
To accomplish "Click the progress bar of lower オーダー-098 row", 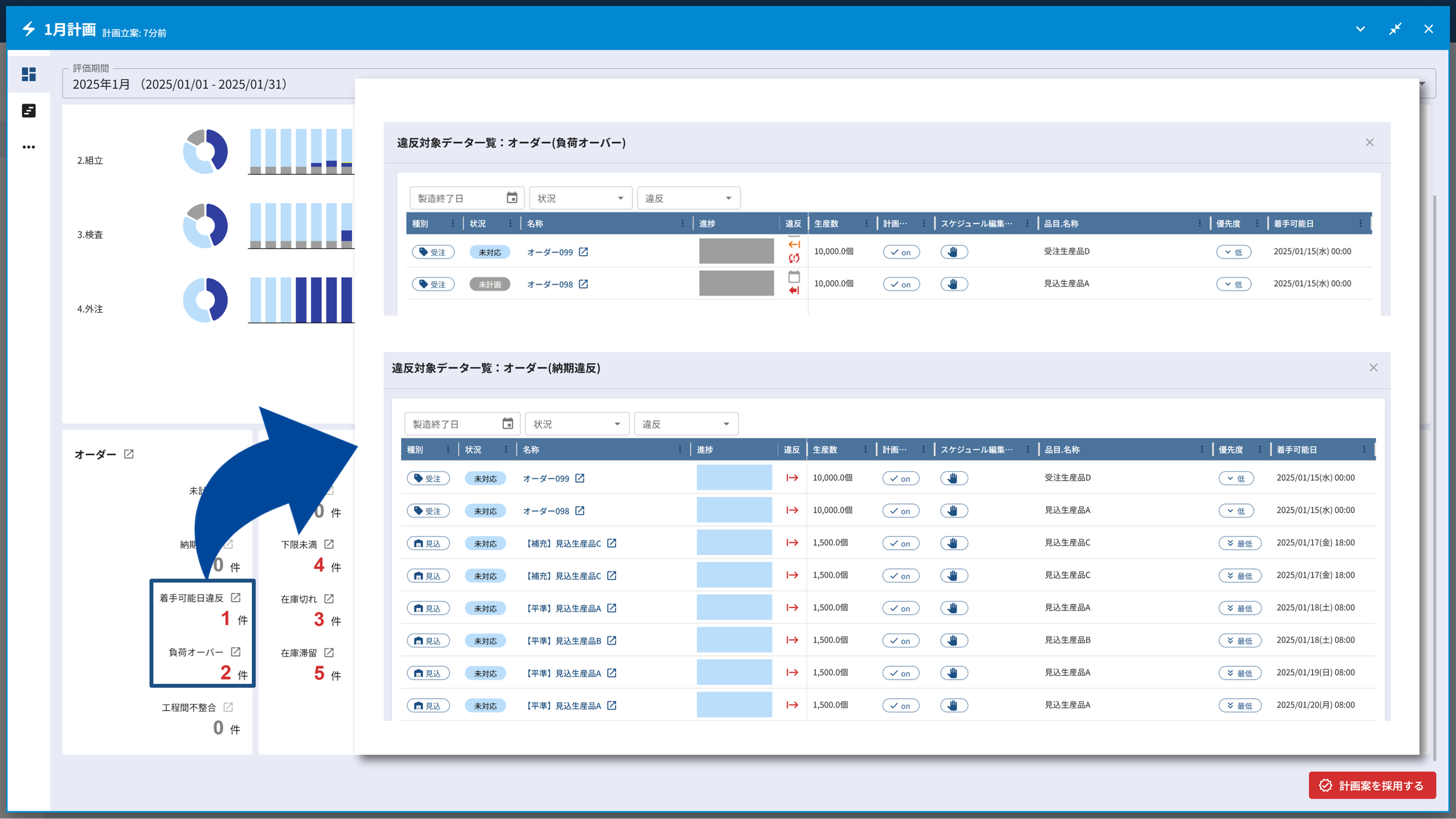I will coord(734,510).
